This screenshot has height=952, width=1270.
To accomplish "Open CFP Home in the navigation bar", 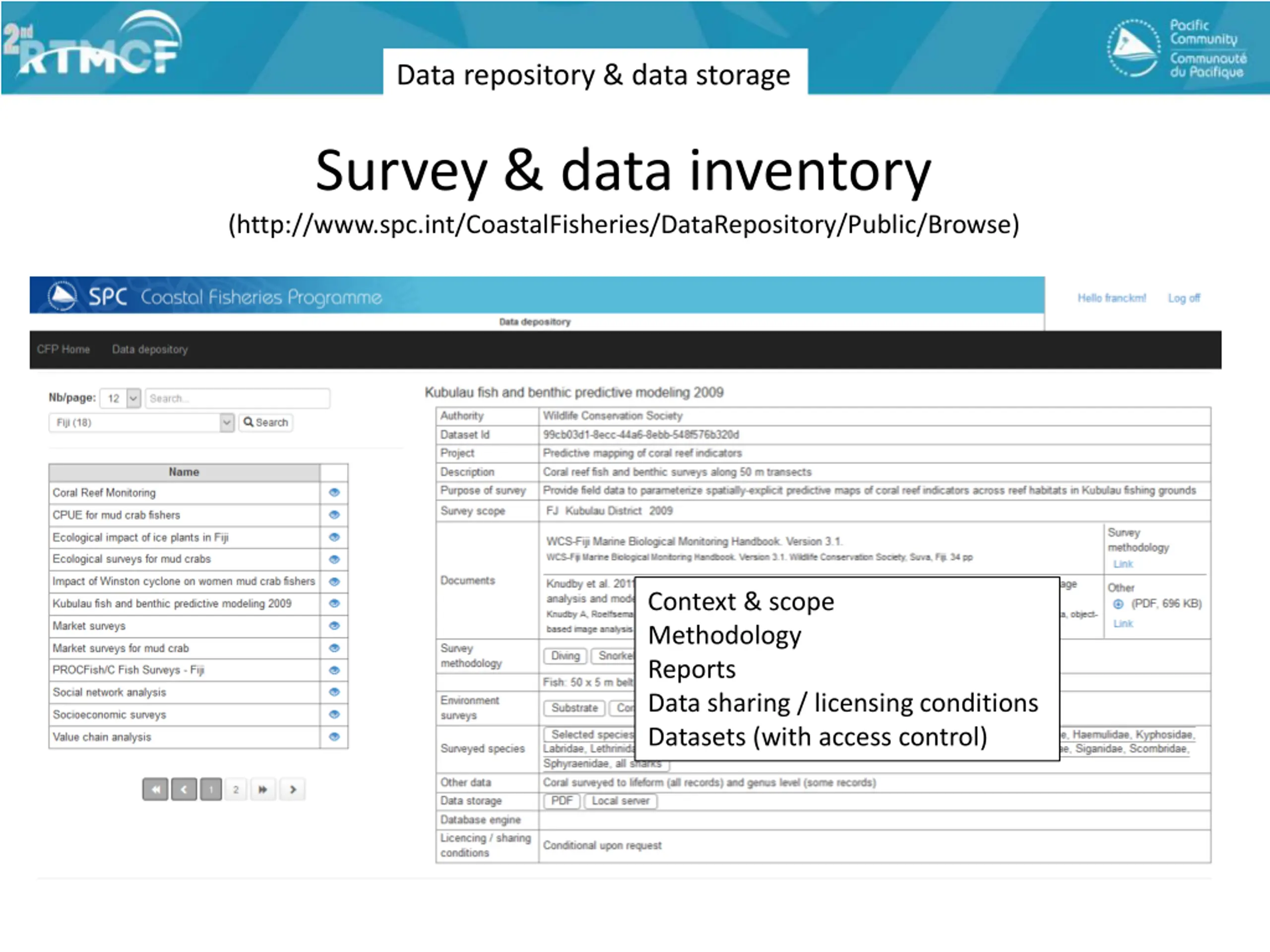I will [x=63, y=350].
